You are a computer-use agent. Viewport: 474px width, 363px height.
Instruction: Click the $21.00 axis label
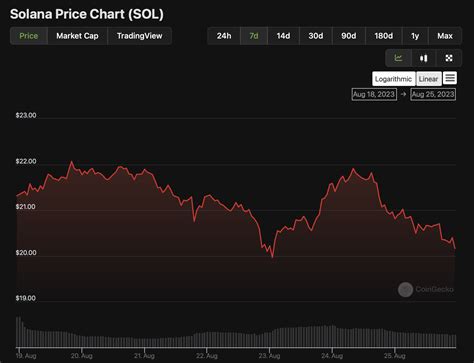click(26, 207)
